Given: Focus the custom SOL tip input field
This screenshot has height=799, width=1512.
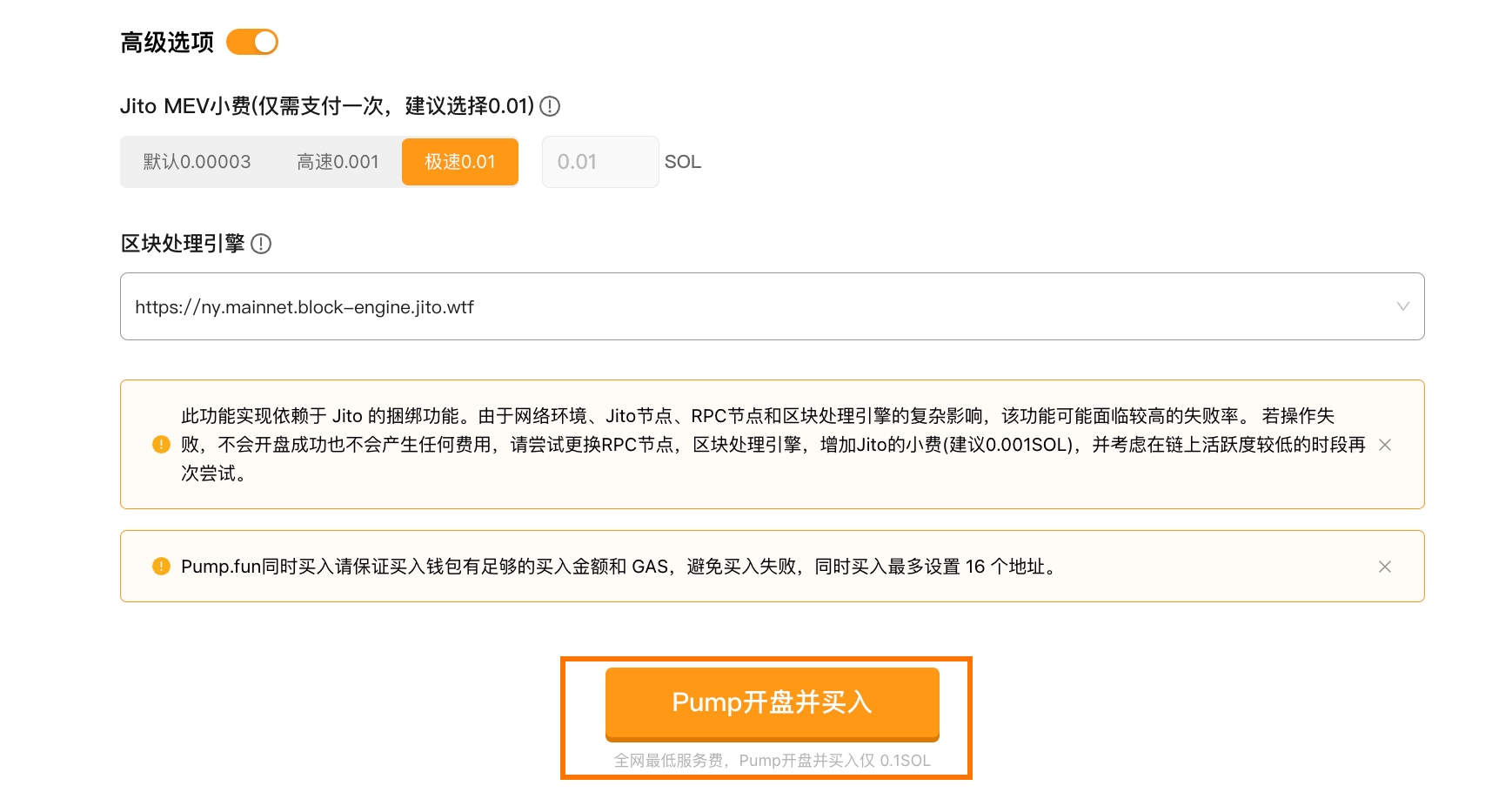Looking at the screenshot, I should coord(599,162).
